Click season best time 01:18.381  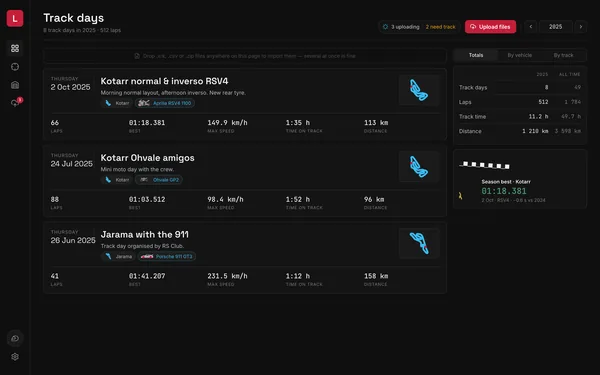coord(504,191)
